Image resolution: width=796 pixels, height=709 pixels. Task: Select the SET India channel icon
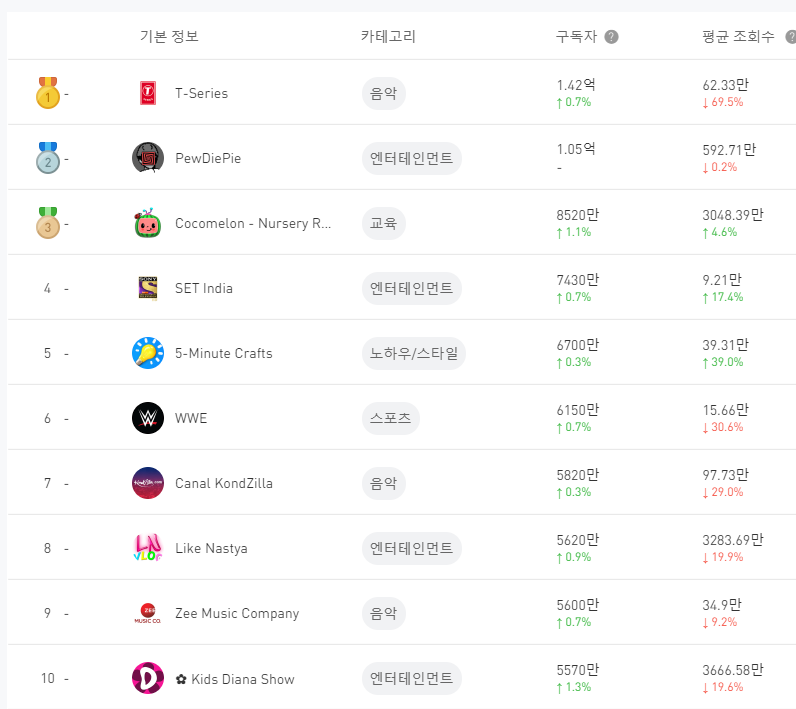(148, 288)
